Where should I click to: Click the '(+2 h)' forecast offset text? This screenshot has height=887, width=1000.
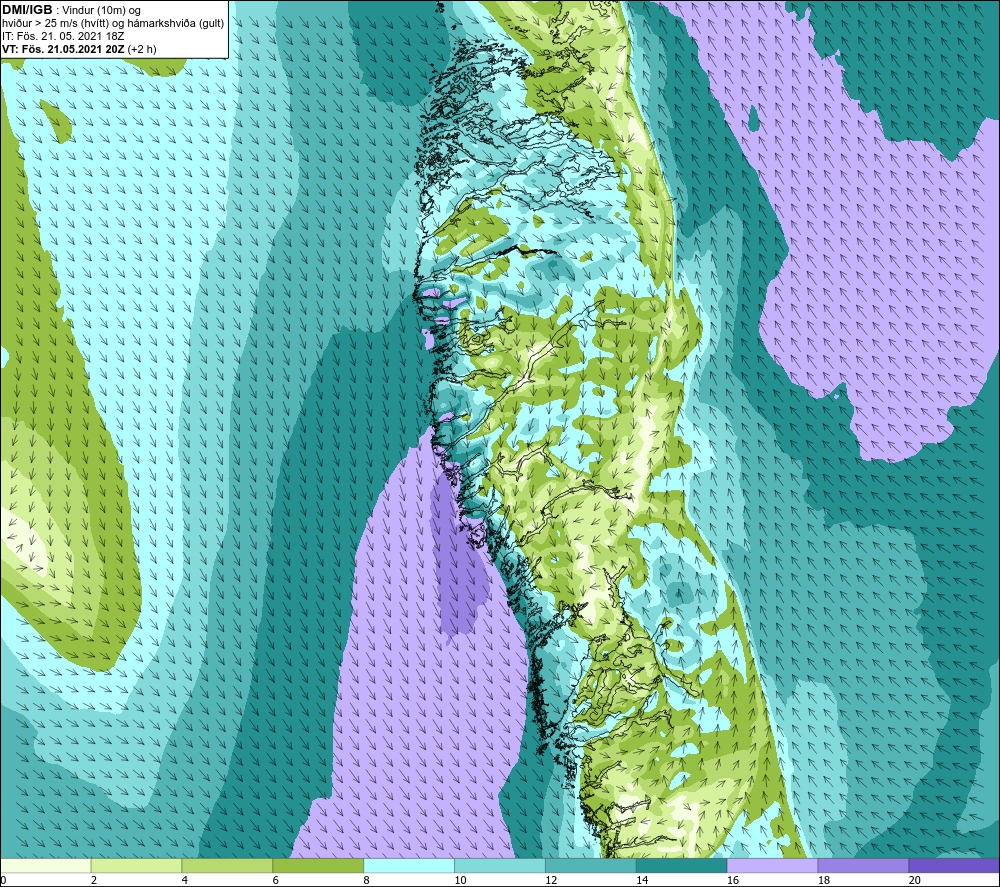[142, 49]
